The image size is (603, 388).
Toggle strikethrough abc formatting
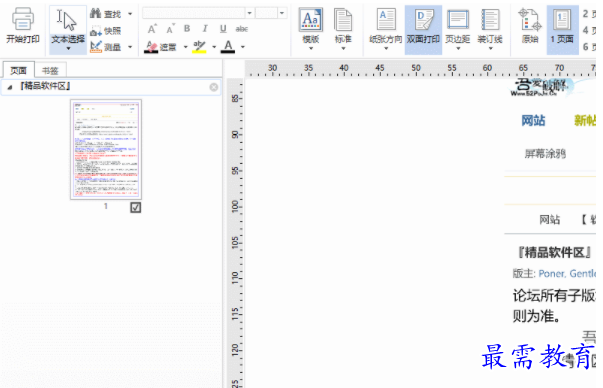pos(242,29)
